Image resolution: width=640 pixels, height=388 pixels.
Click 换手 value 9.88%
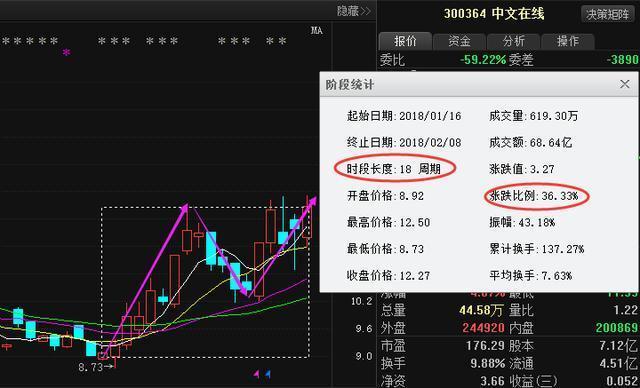(x=487, y=364)
